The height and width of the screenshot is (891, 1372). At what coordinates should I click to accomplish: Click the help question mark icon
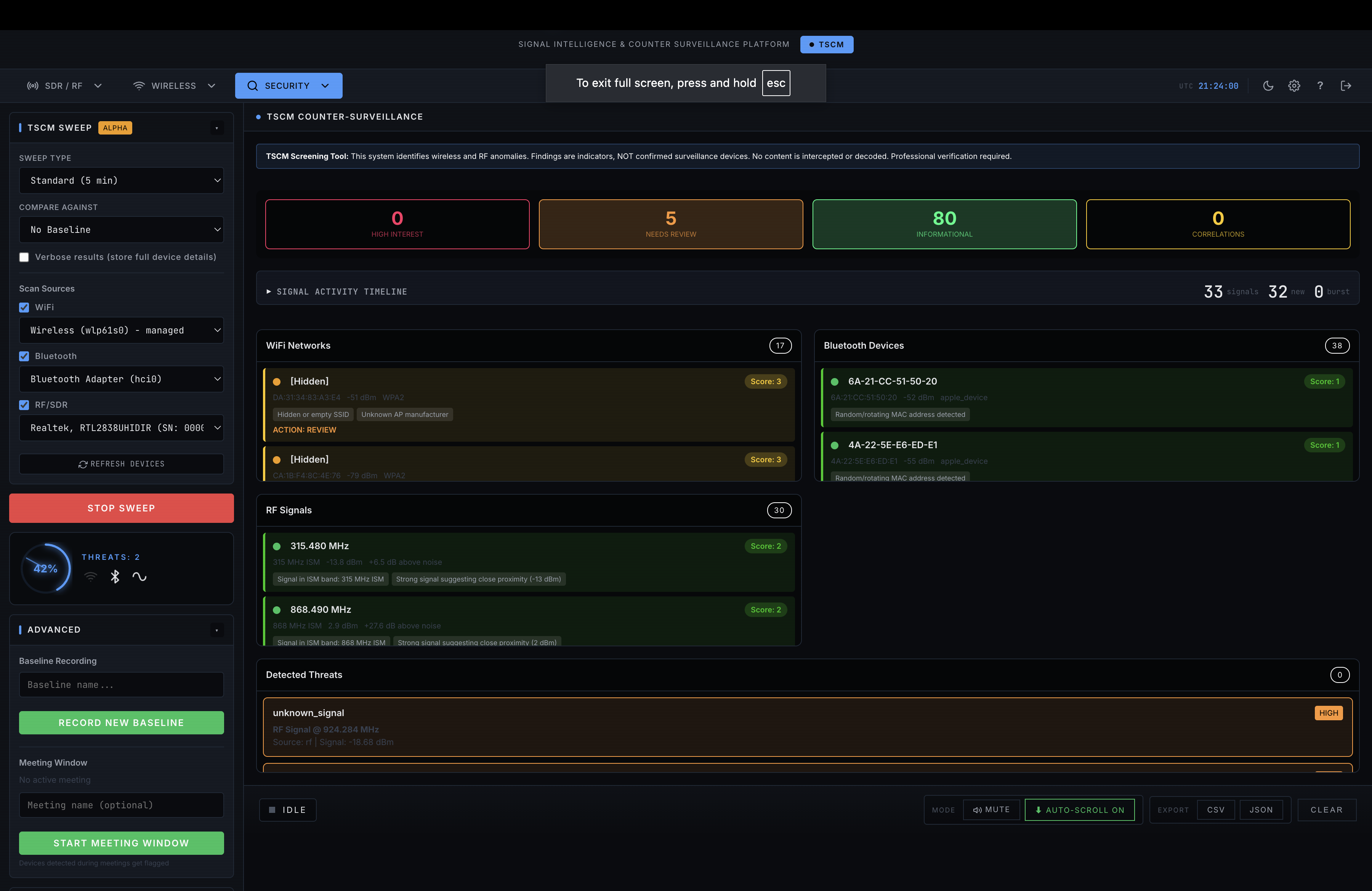[x=1319, y=86]
